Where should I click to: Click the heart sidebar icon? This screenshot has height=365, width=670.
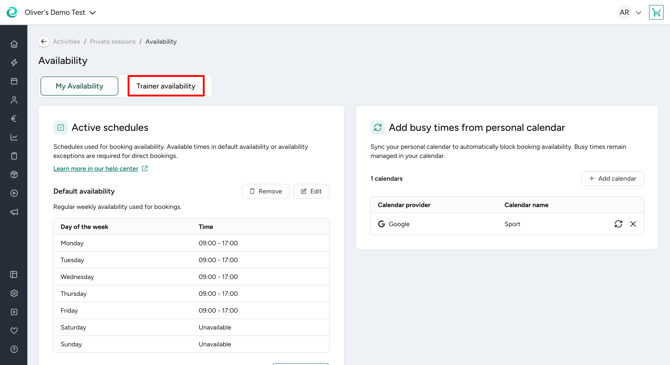[14, 330]
